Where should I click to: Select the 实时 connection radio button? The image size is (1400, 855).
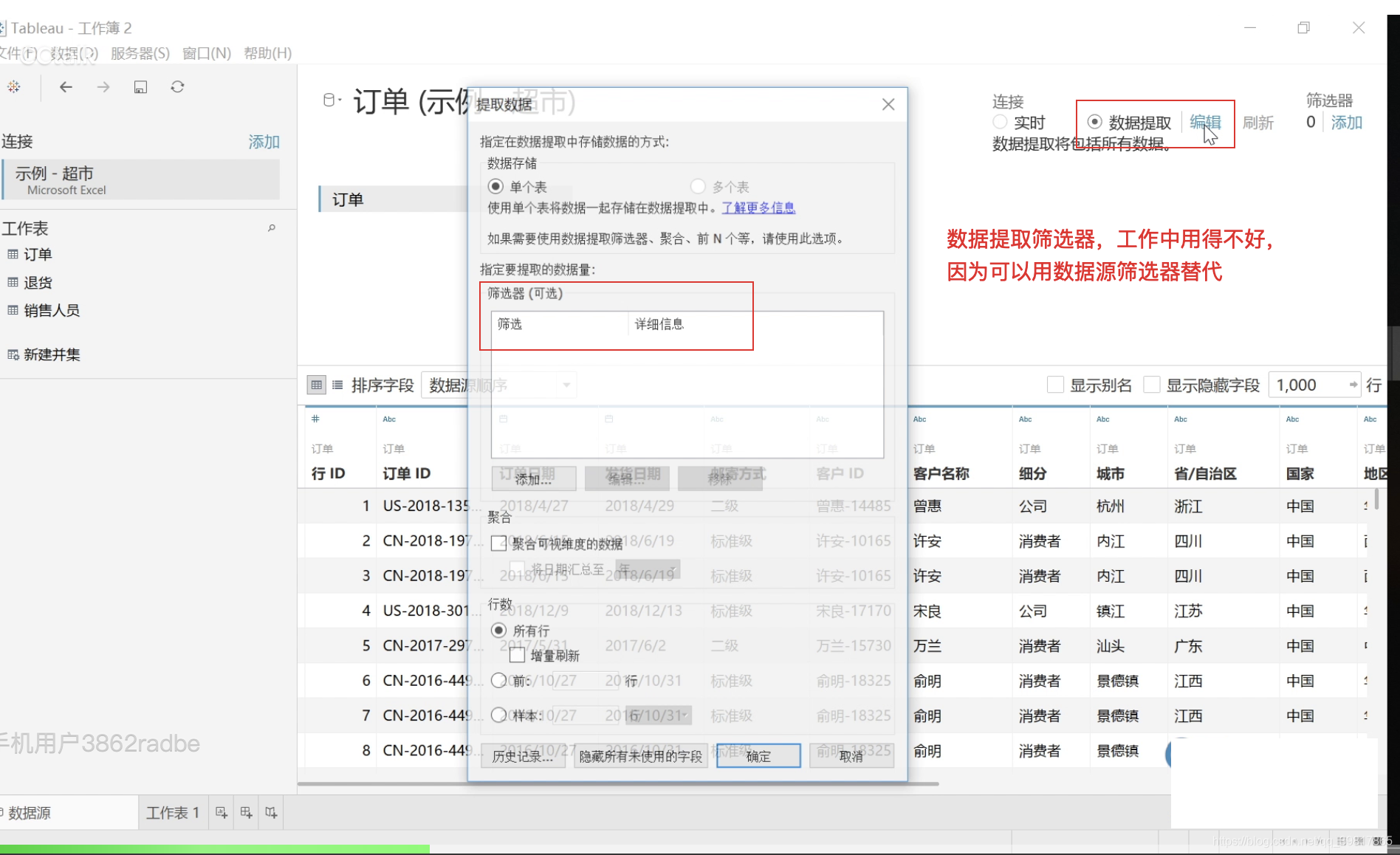(1000, 122)
